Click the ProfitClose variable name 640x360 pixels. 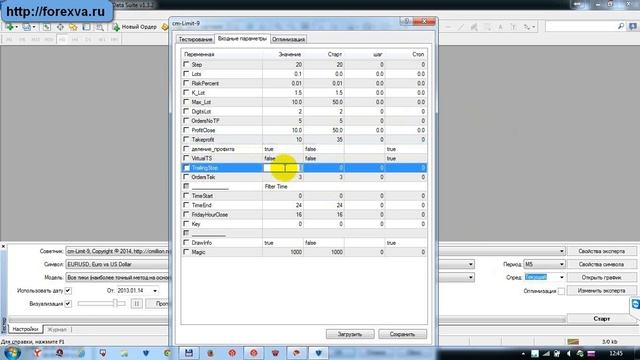click(x=203, y=130)
